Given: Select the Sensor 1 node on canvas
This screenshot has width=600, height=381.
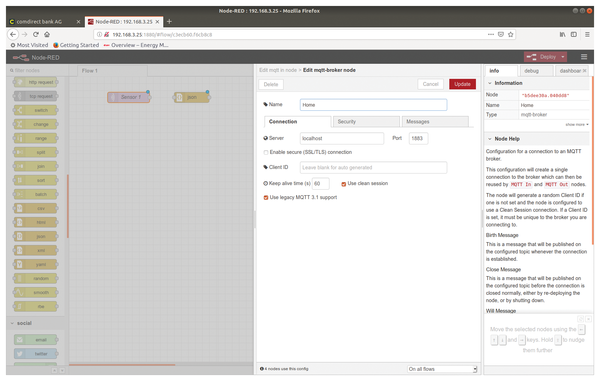Looking at the screenshot, I should pos(129,97).
